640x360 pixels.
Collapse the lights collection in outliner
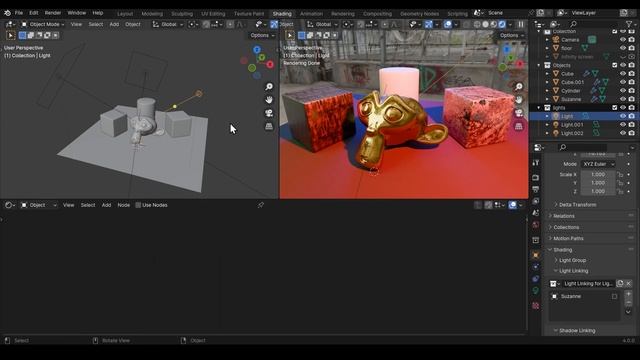[x=539, y=108]
